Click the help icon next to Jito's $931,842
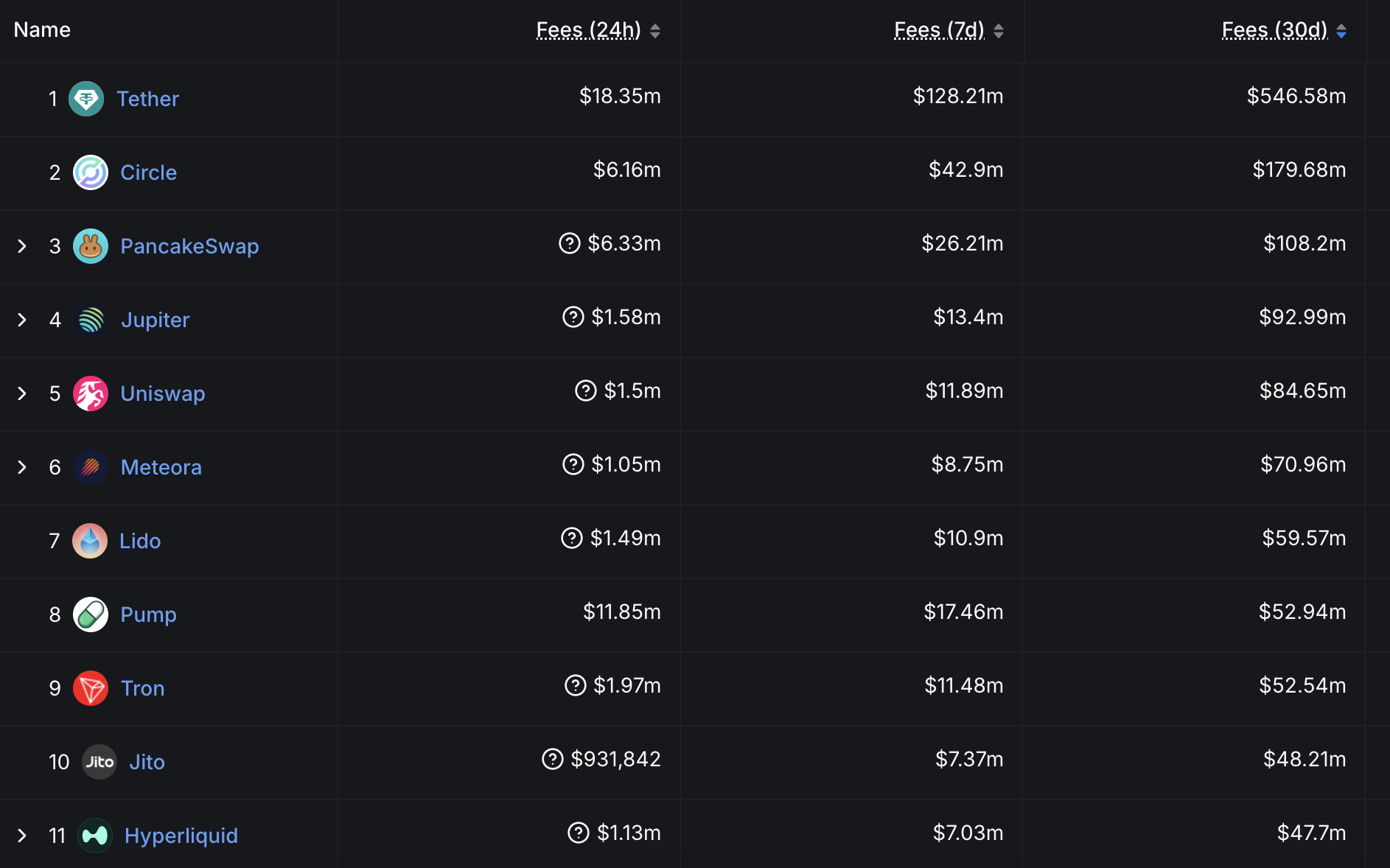Viewport: 1390px width, 868px height. point(552,759)
